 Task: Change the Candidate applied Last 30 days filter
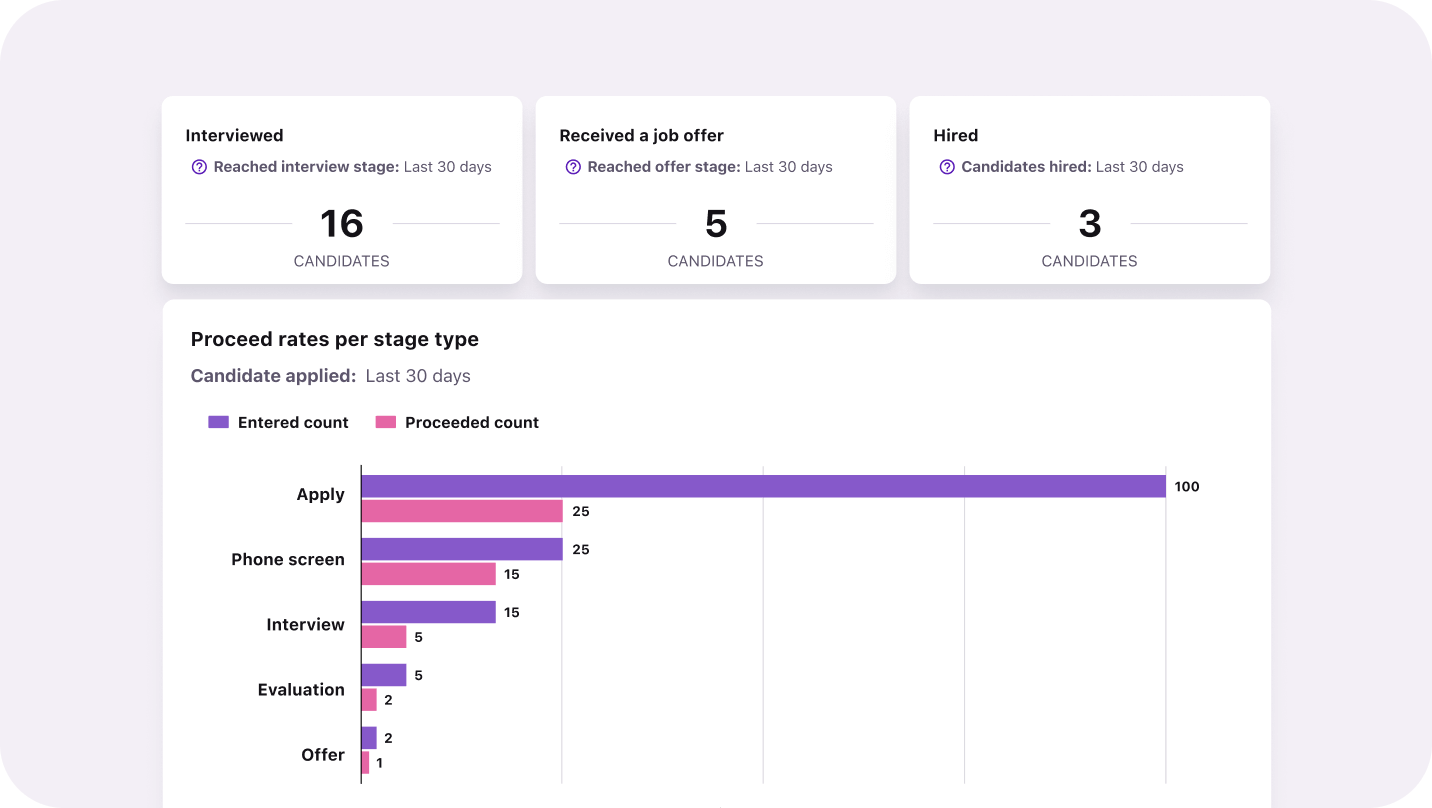(x=418, y=376)
